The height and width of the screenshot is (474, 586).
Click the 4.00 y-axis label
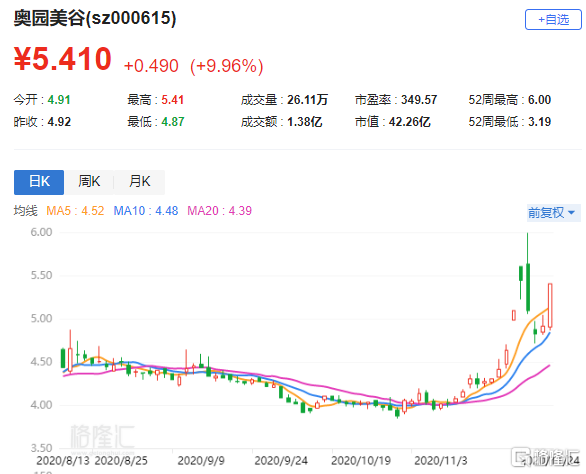41,405
